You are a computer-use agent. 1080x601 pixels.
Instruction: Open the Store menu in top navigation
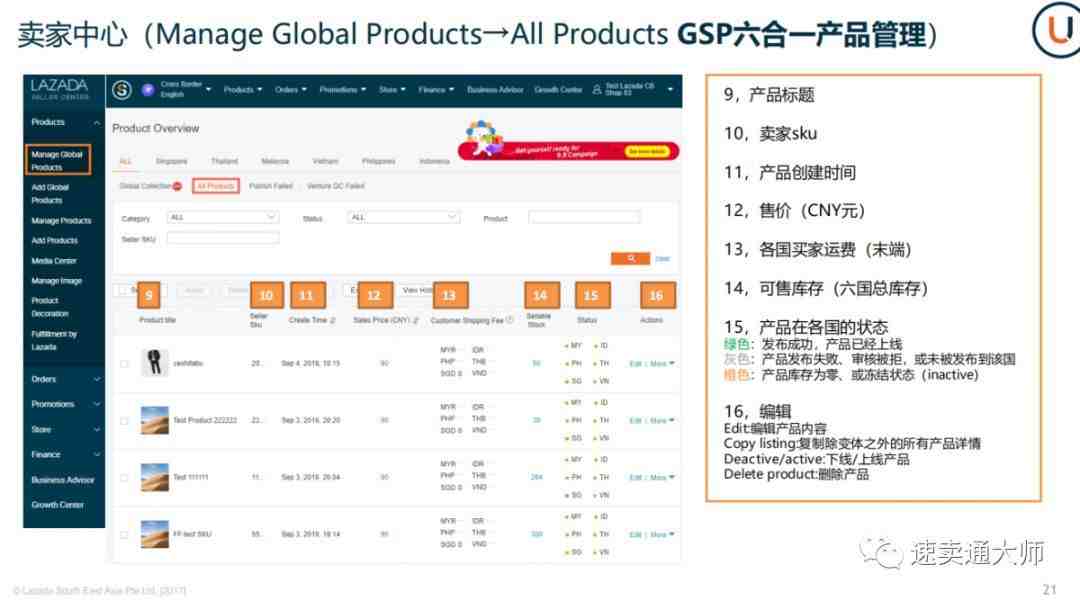pyautogui.click(x=392, y=89)
